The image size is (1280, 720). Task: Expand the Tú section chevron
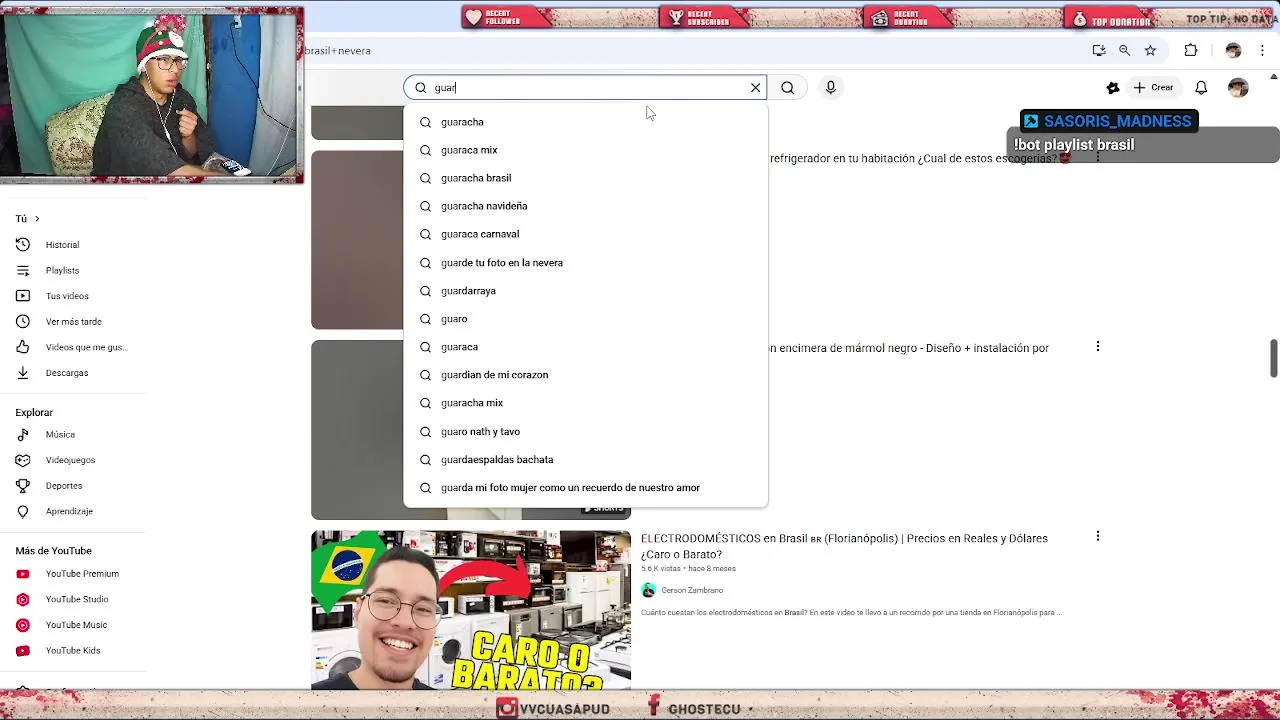[37, 219]
